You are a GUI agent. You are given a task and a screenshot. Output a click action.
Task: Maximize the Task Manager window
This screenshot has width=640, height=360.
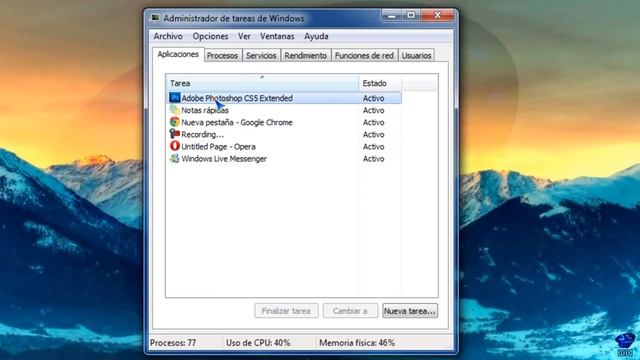[411, 16]
